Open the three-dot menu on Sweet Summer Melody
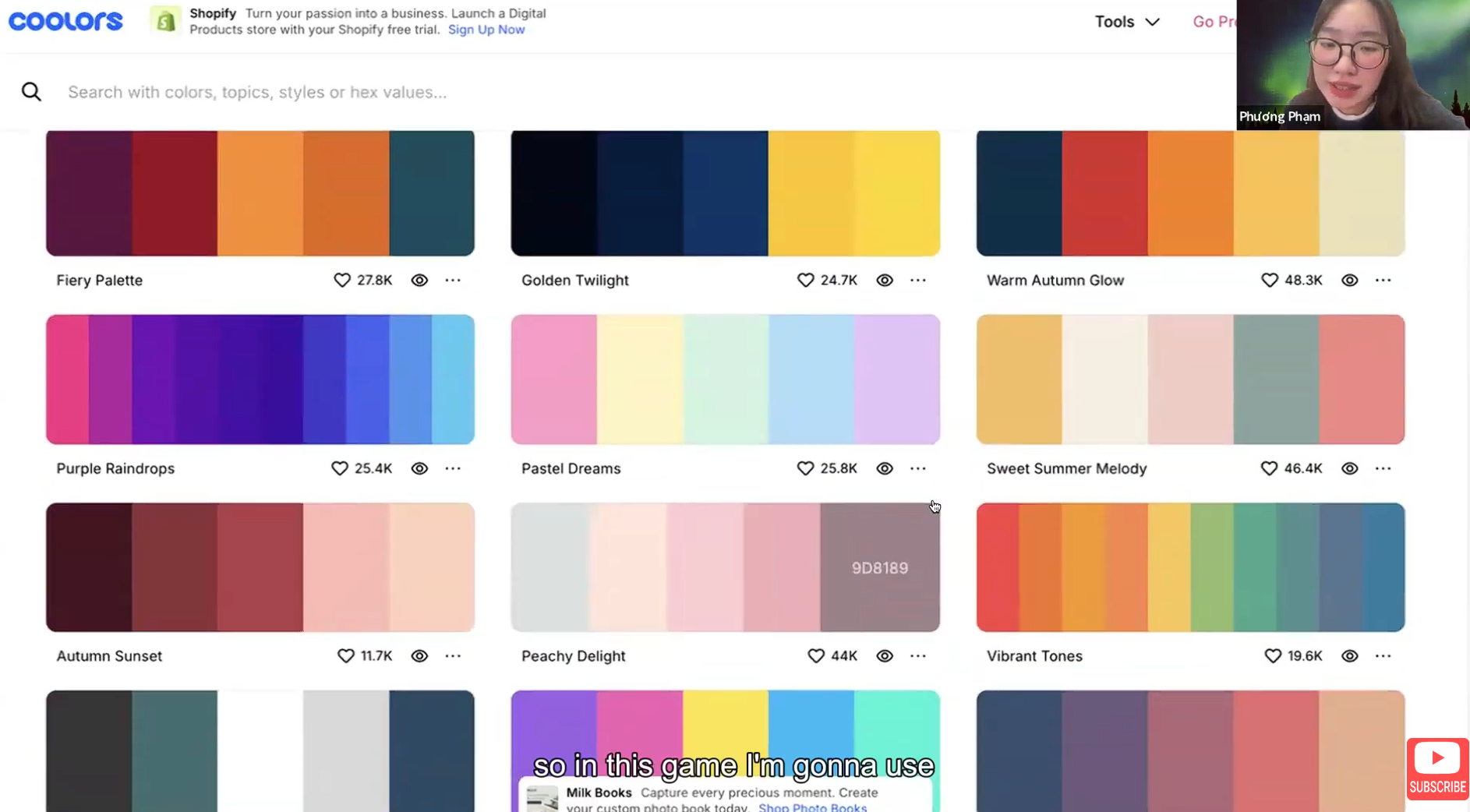The height and width of the screenshot is (812, 1470). (x=1383, y=468)
